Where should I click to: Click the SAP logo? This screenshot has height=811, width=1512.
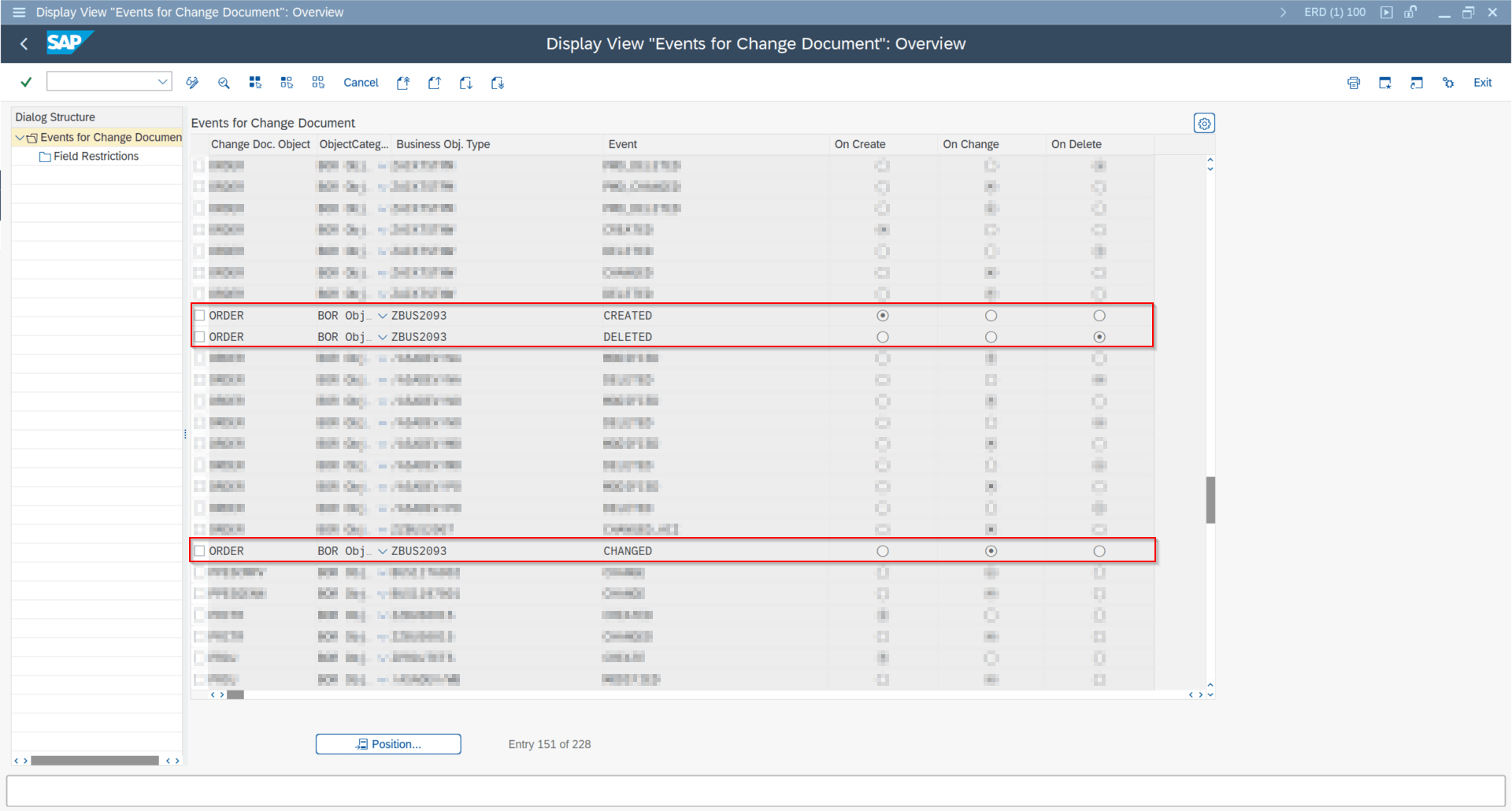pyautogui.click(x=69, y=43)
